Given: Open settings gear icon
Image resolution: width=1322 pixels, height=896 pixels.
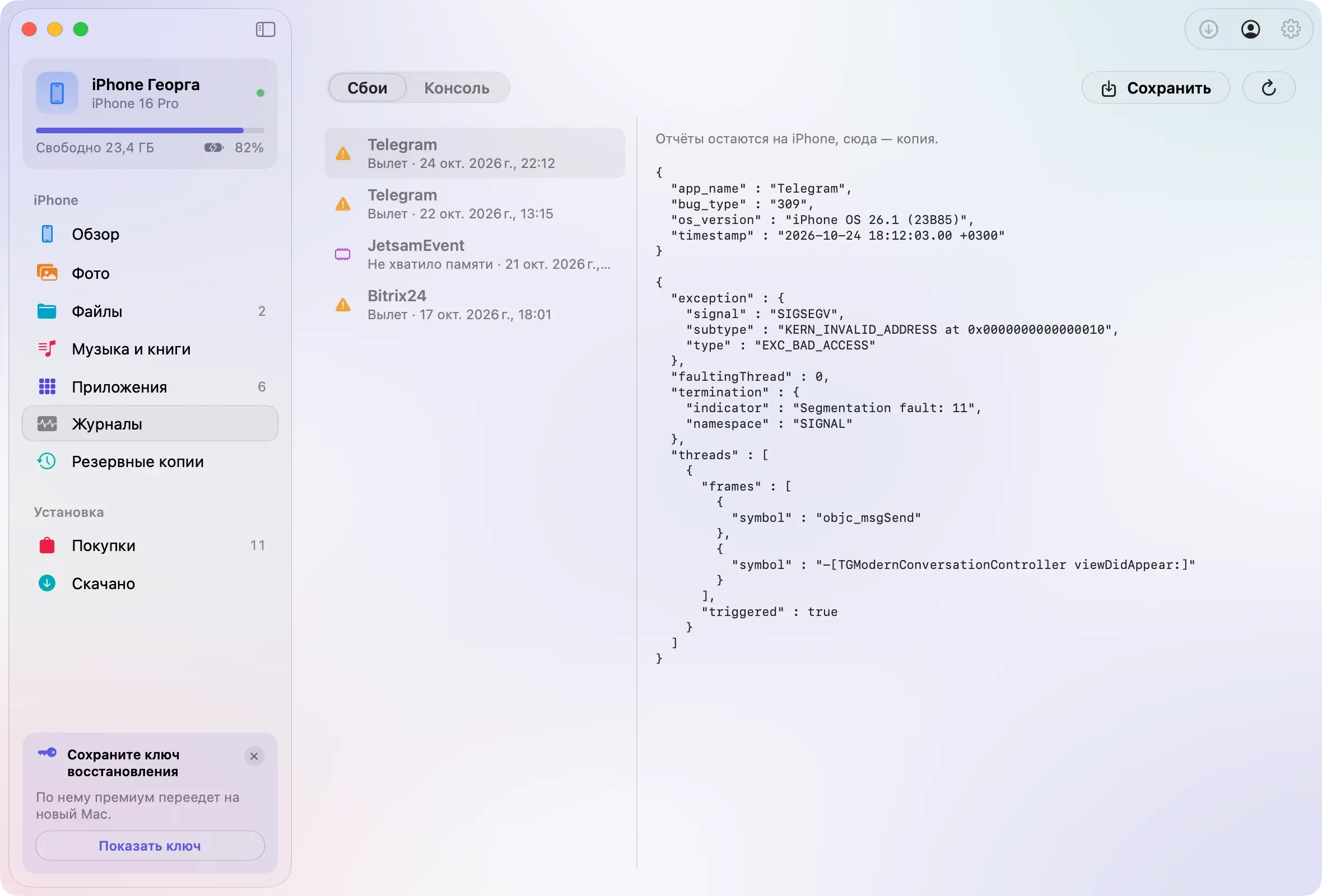Looking at the screenshot, I should point(1290,29).
